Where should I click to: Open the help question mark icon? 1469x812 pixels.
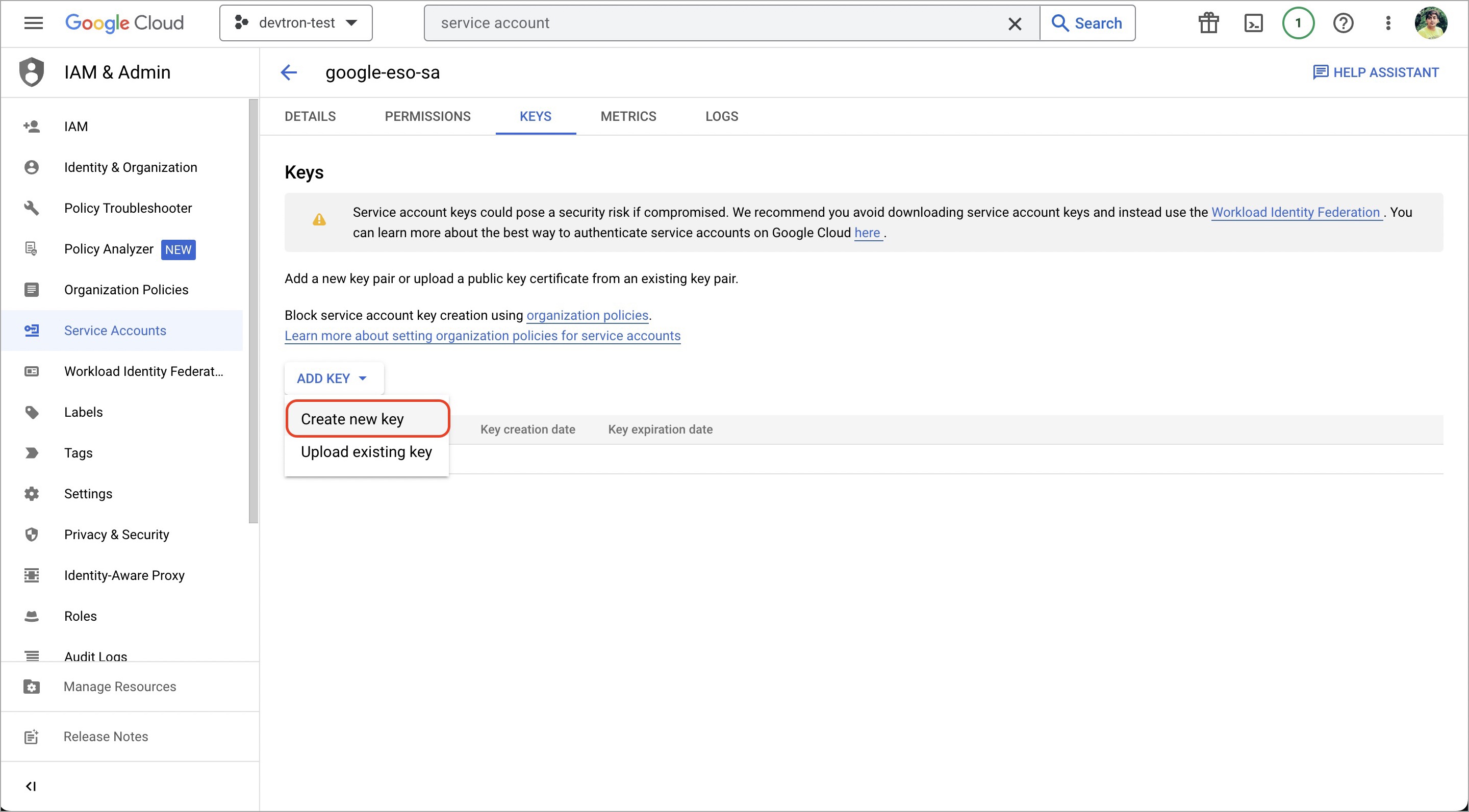[1343, 23]
